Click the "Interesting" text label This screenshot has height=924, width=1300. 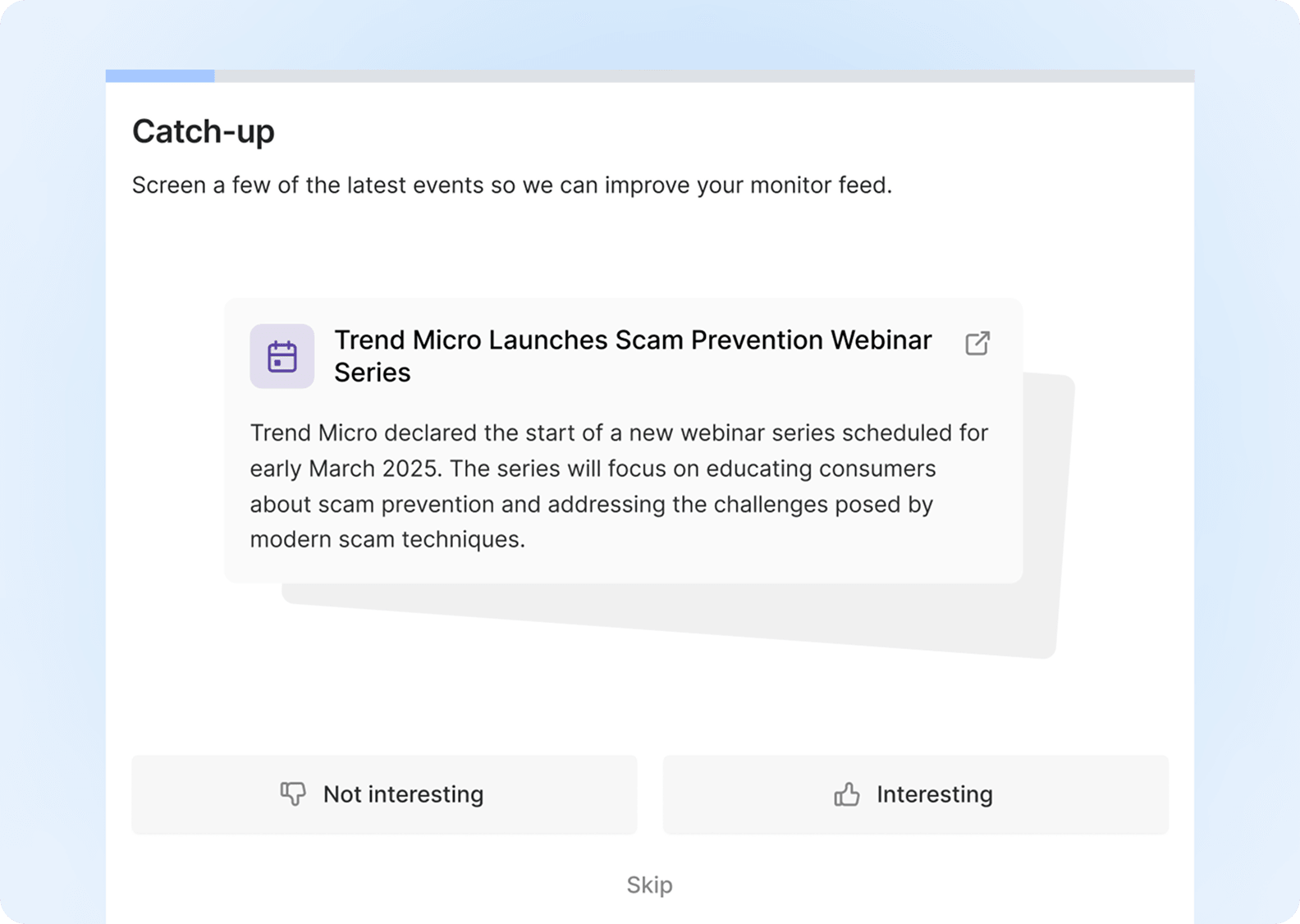[935, 794]
